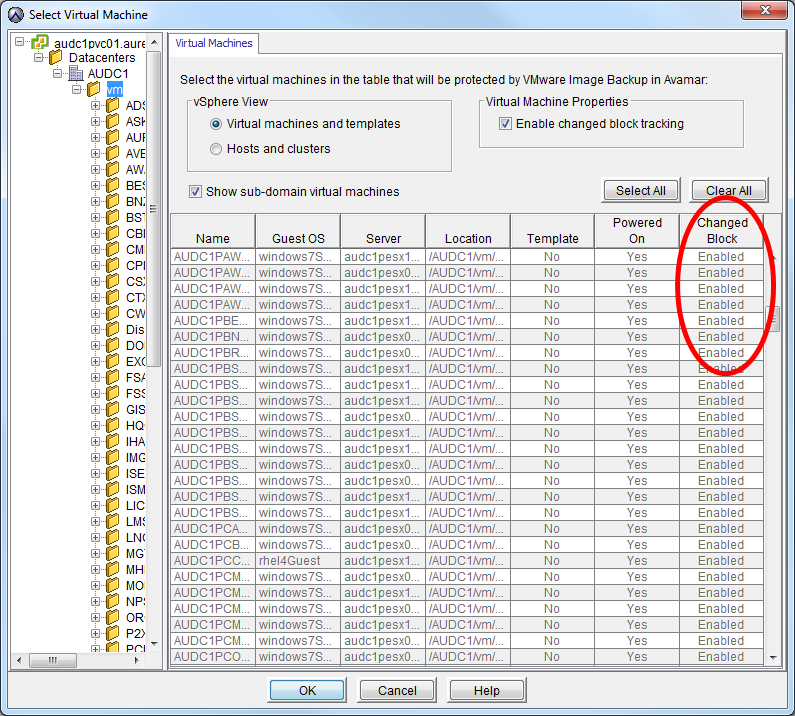Sort by Guest OS column header
This screenshot has width=795, height=716.
pyautogui.click(x=298, y=231)
